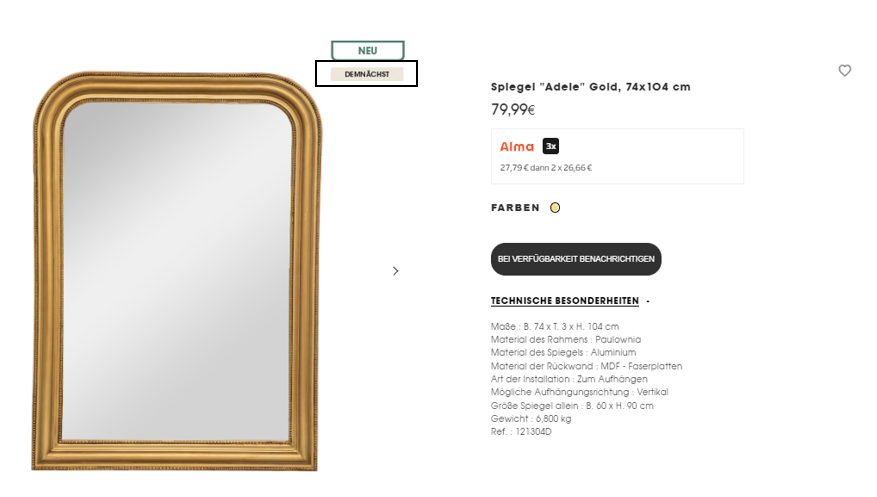The height and width of the screenshot is (497, 877).
Task: Click the Größe Spiegel allein line
Action: point(572,406)
